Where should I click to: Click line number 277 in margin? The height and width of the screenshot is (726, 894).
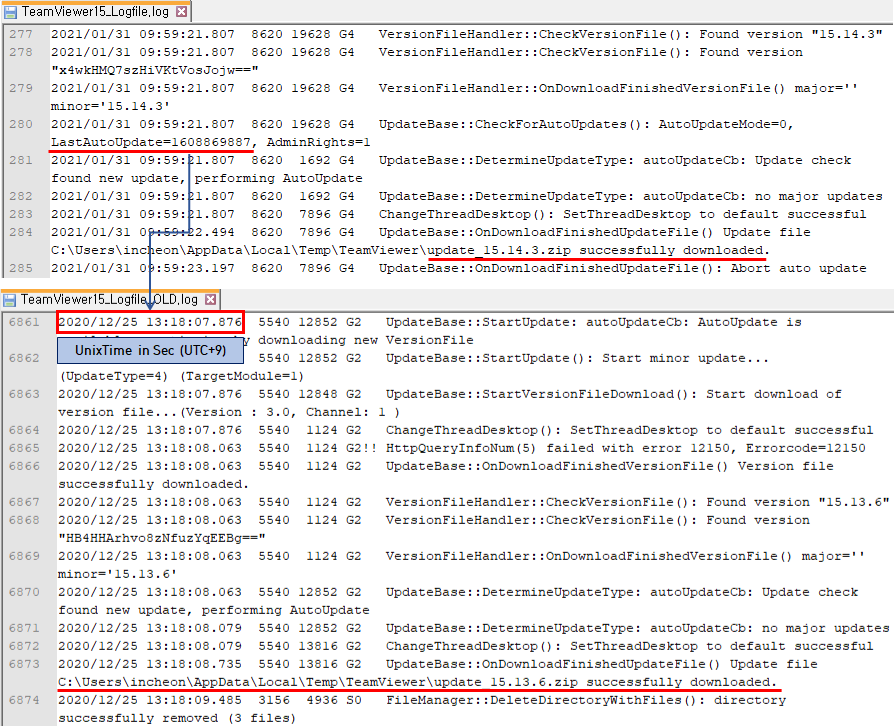21,34
